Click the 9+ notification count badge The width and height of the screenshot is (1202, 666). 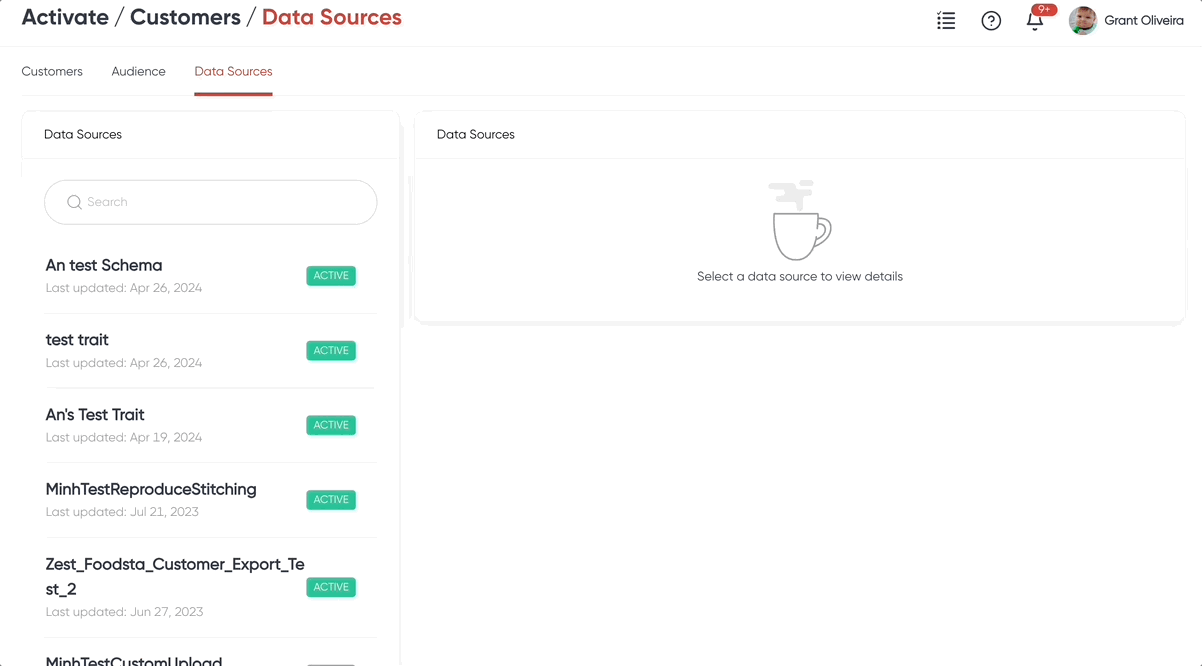point(1044,10)
